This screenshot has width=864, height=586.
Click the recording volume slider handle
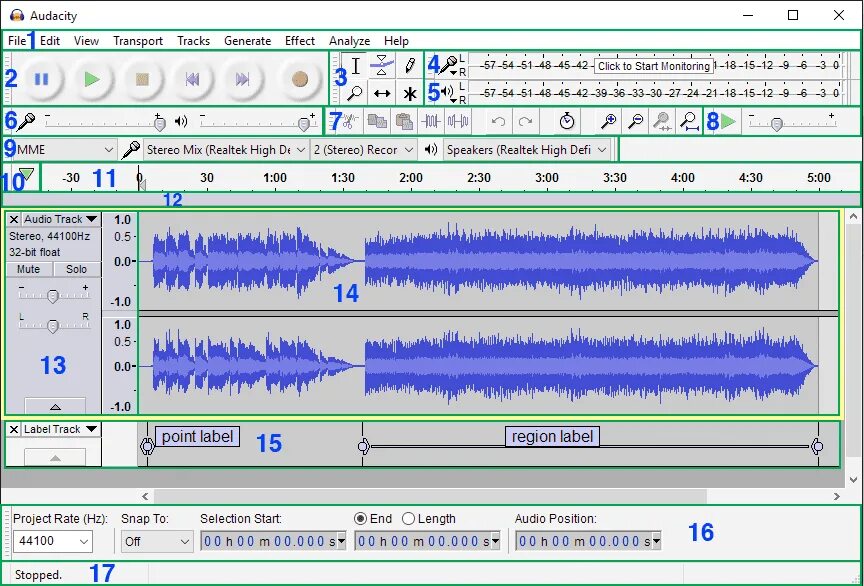pos(159,123)
